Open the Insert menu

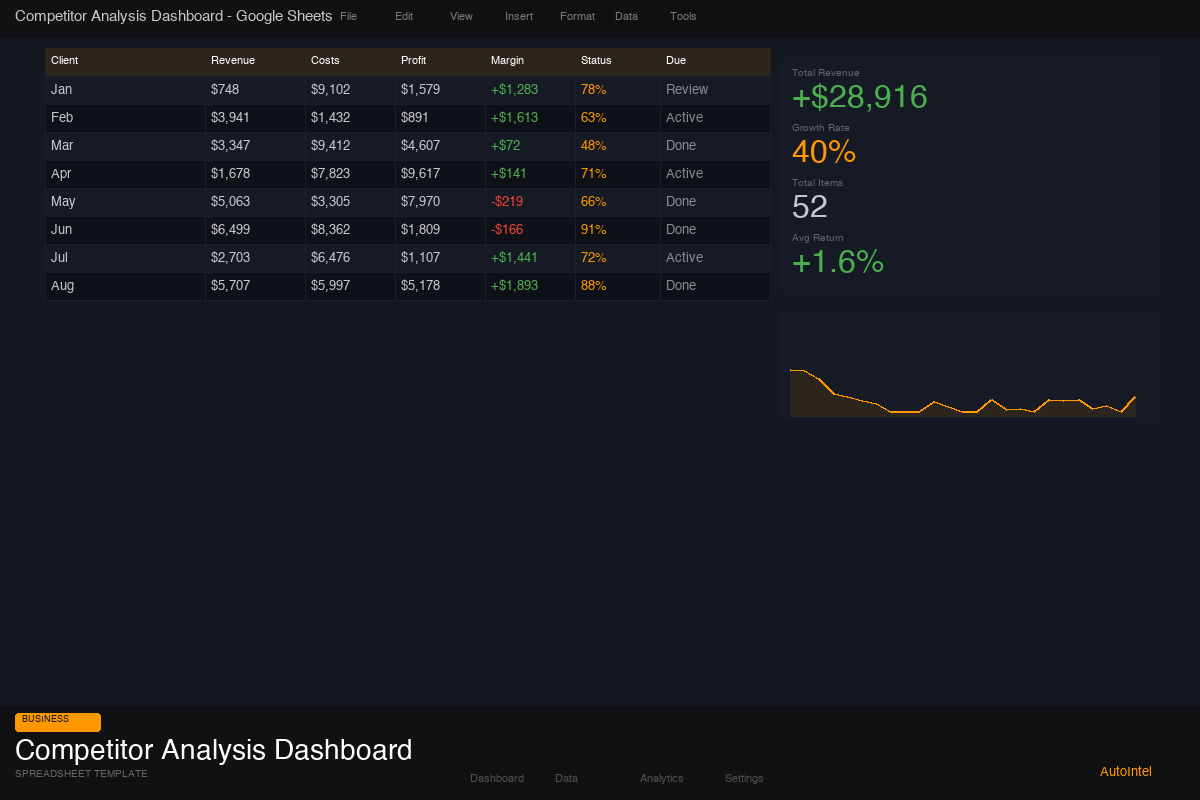tap(518, 16)
